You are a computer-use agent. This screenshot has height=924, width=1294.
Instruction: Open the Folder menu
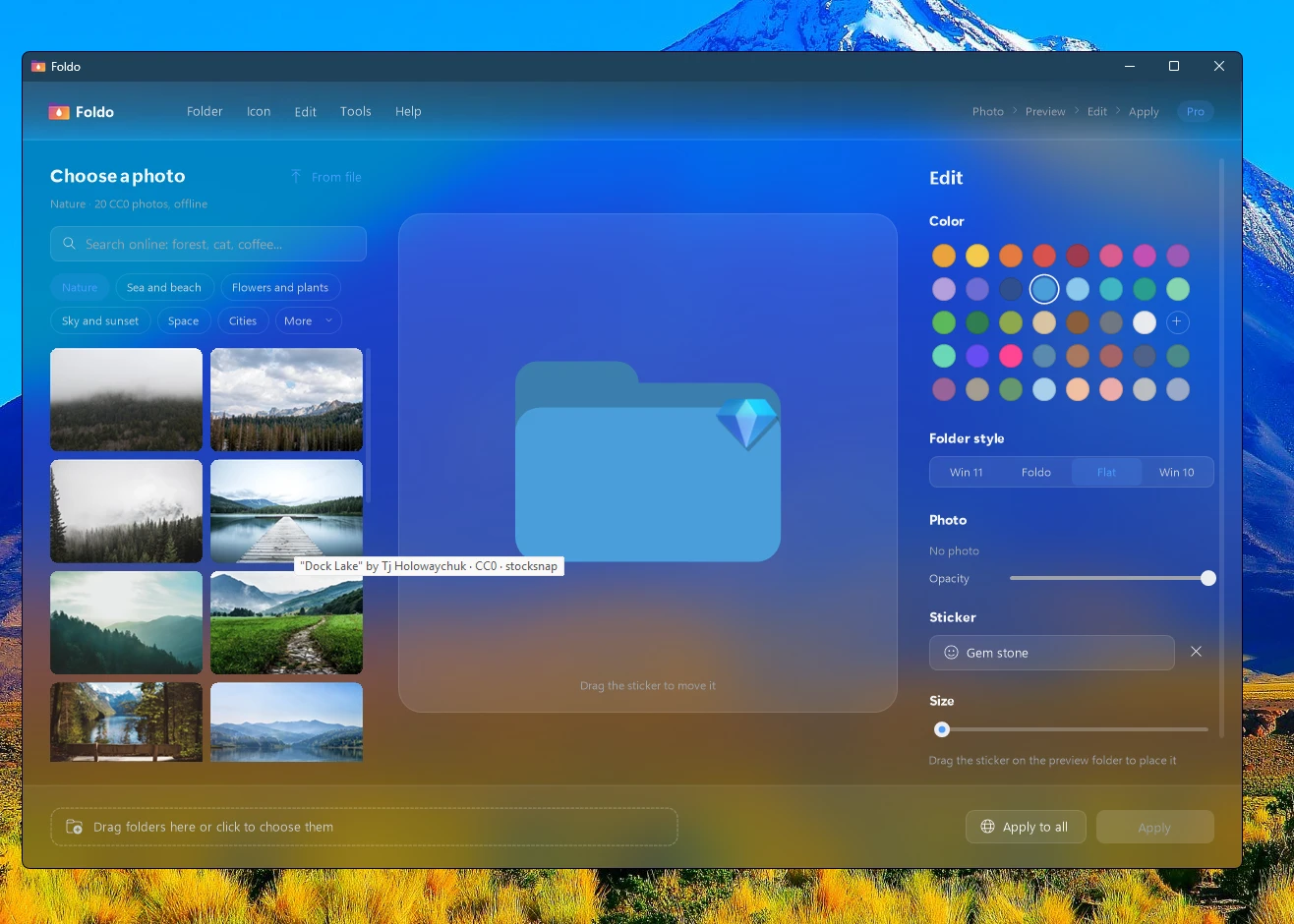pos(205,111)
